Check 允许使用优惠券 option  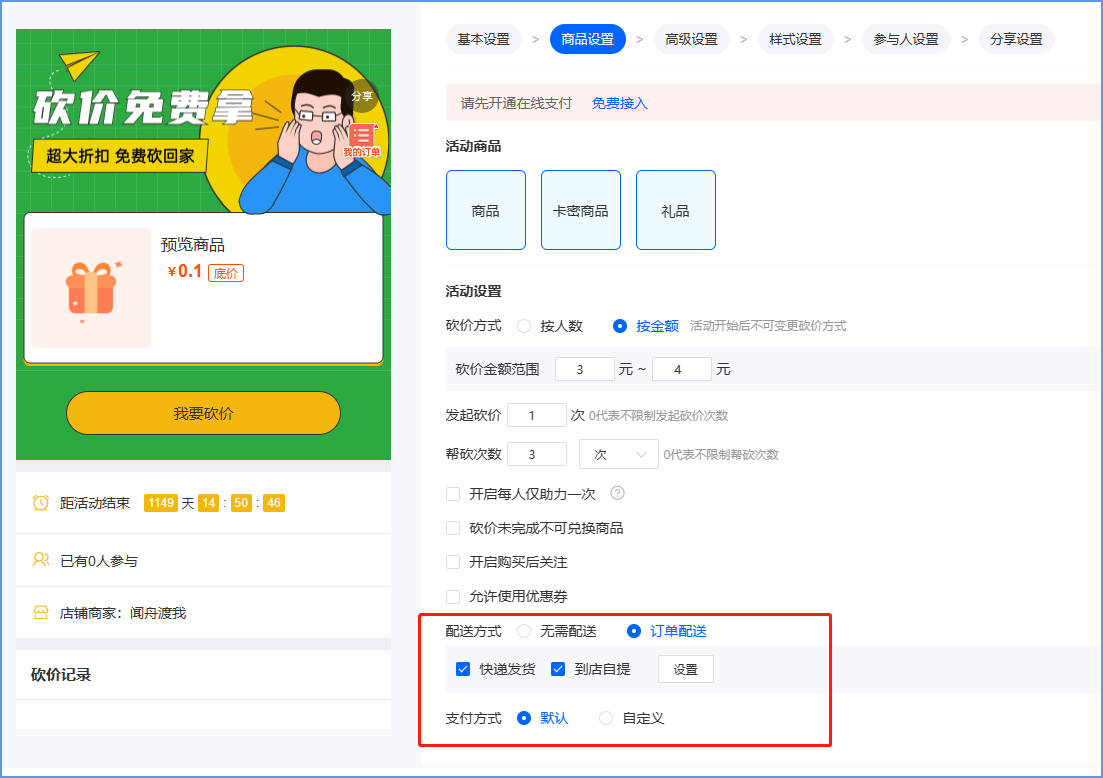(x=453, y=597)
